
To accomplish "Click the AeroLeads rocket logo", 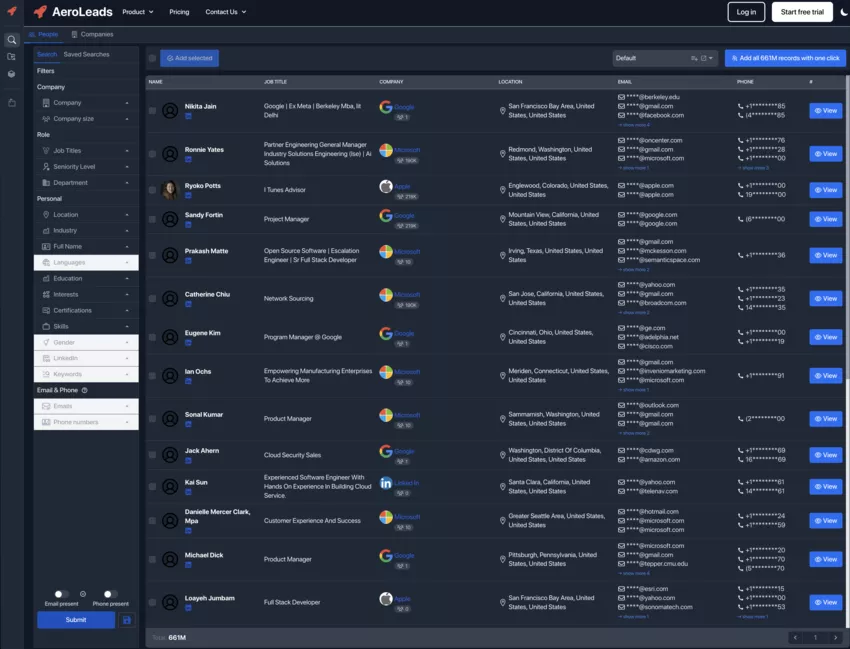I will 39,13.
